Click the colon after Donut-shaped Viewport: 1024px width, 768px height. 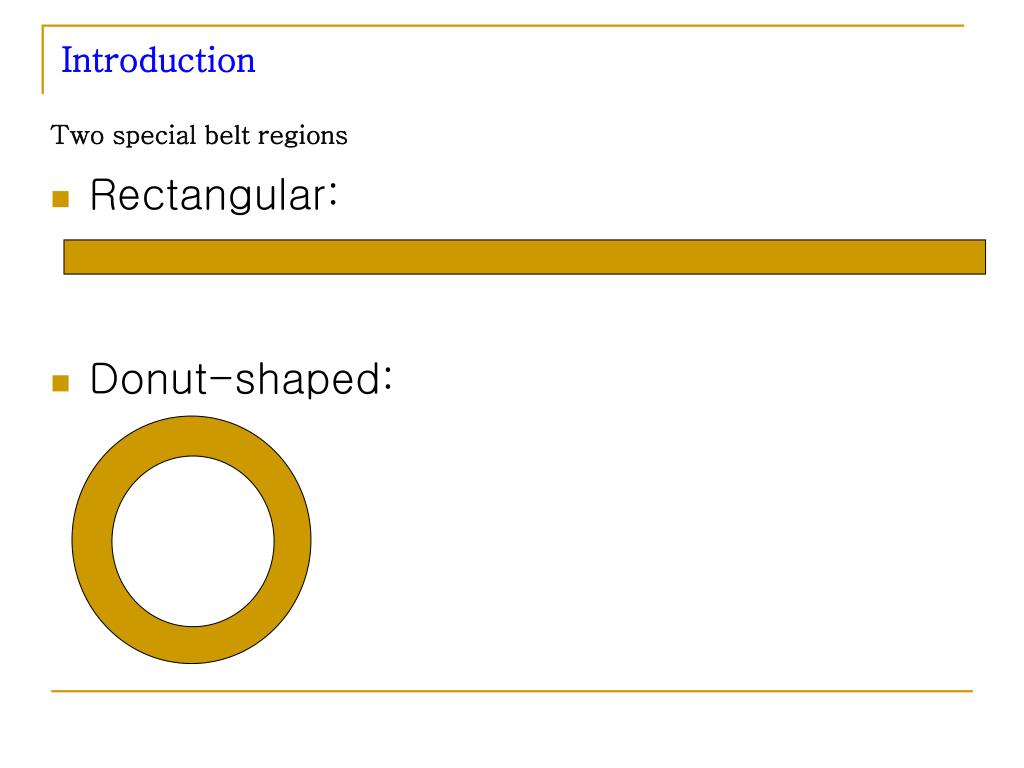387,379
